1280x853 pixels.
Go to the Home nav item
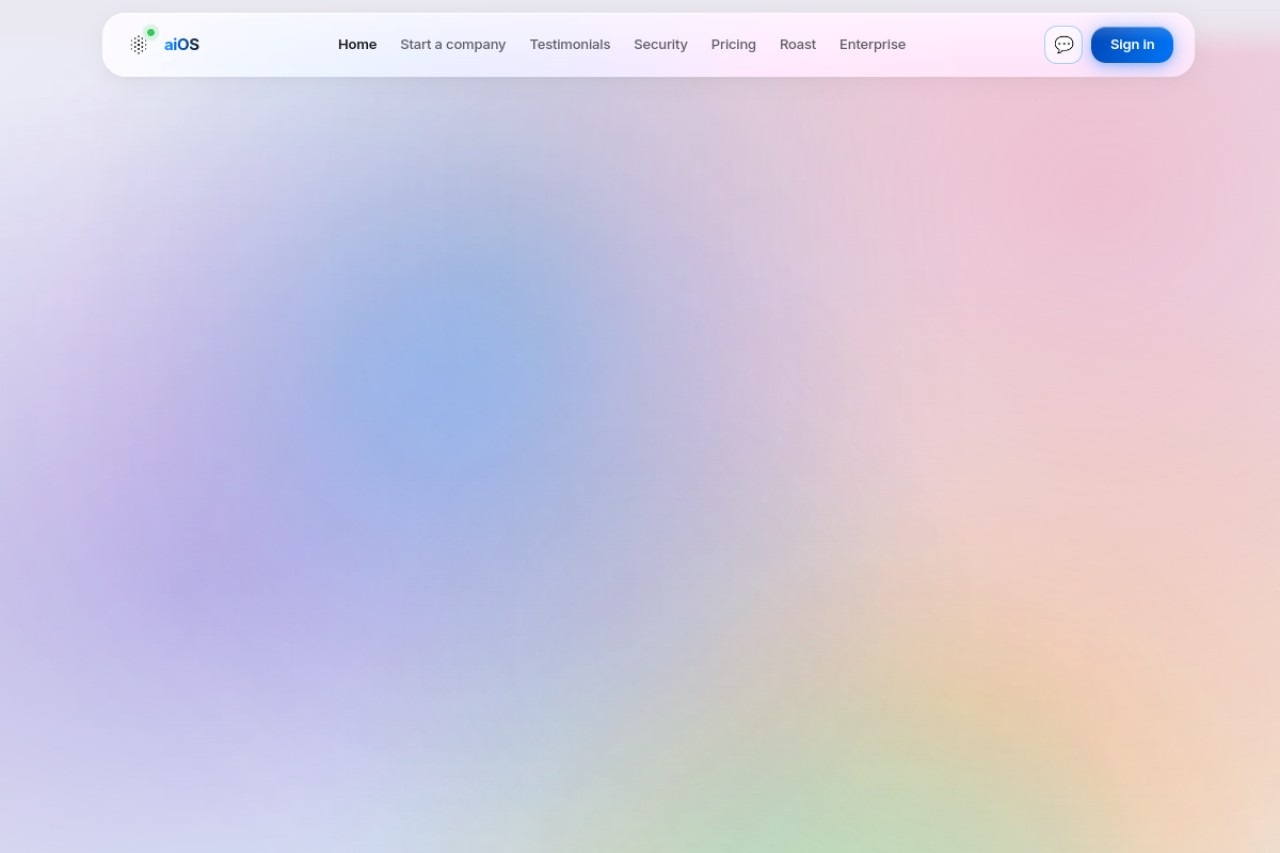[357, 45]
